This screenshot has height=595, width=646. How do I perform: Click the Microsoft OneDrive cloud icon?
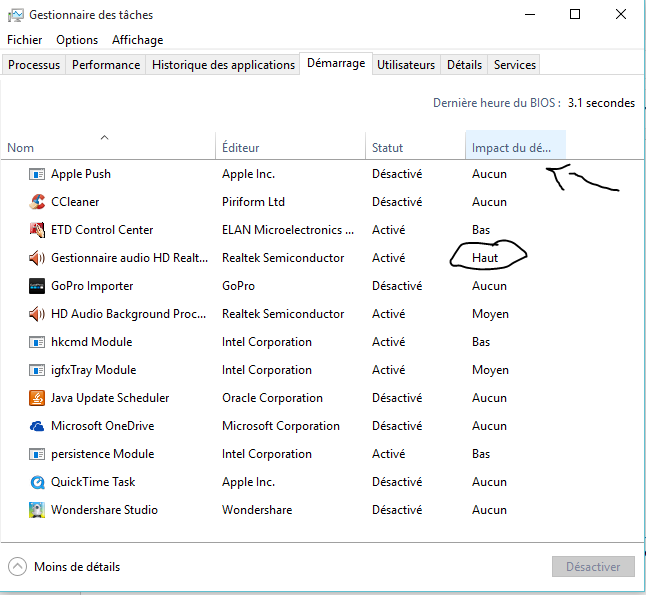37,426
